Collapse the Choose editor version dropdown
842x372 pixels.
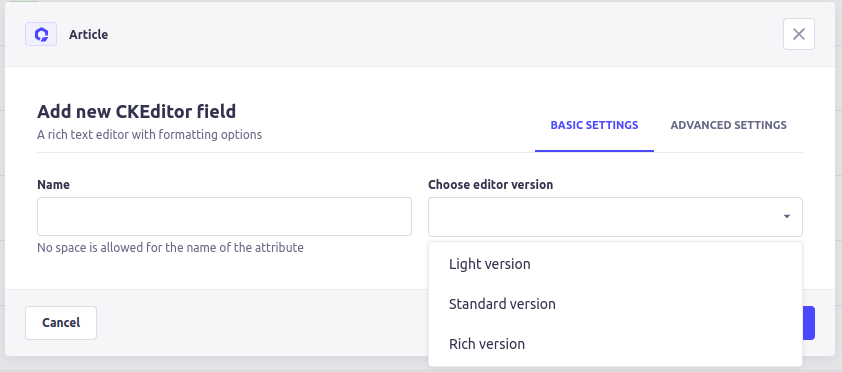coord(615,217)
